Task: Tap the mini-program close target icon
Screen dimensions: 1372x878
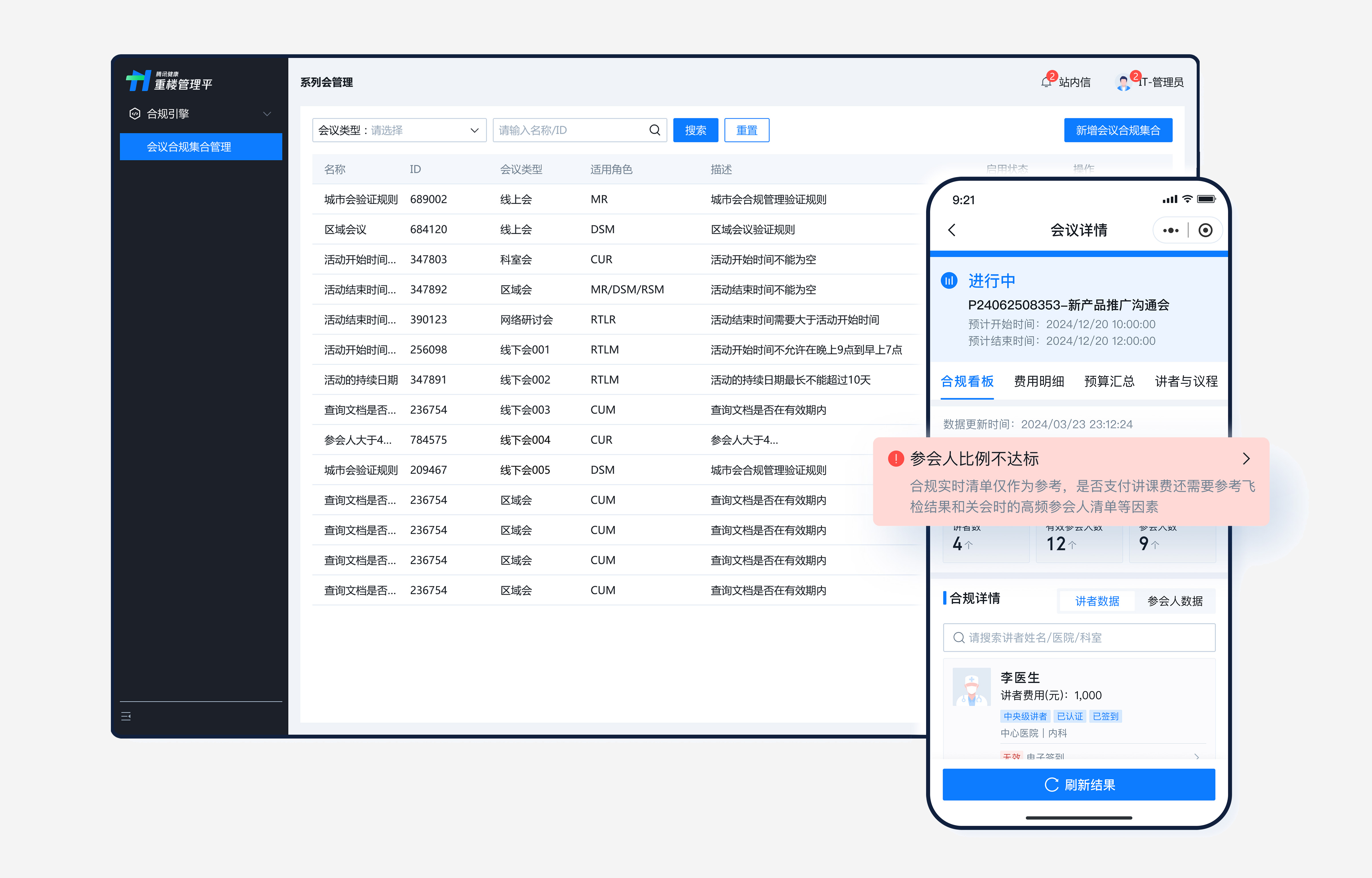Action: 1205,230
